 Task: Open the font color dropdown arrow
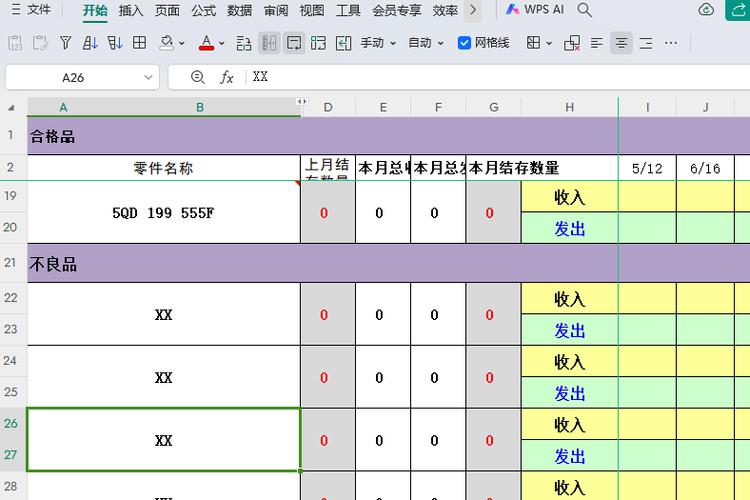(221, 44)
